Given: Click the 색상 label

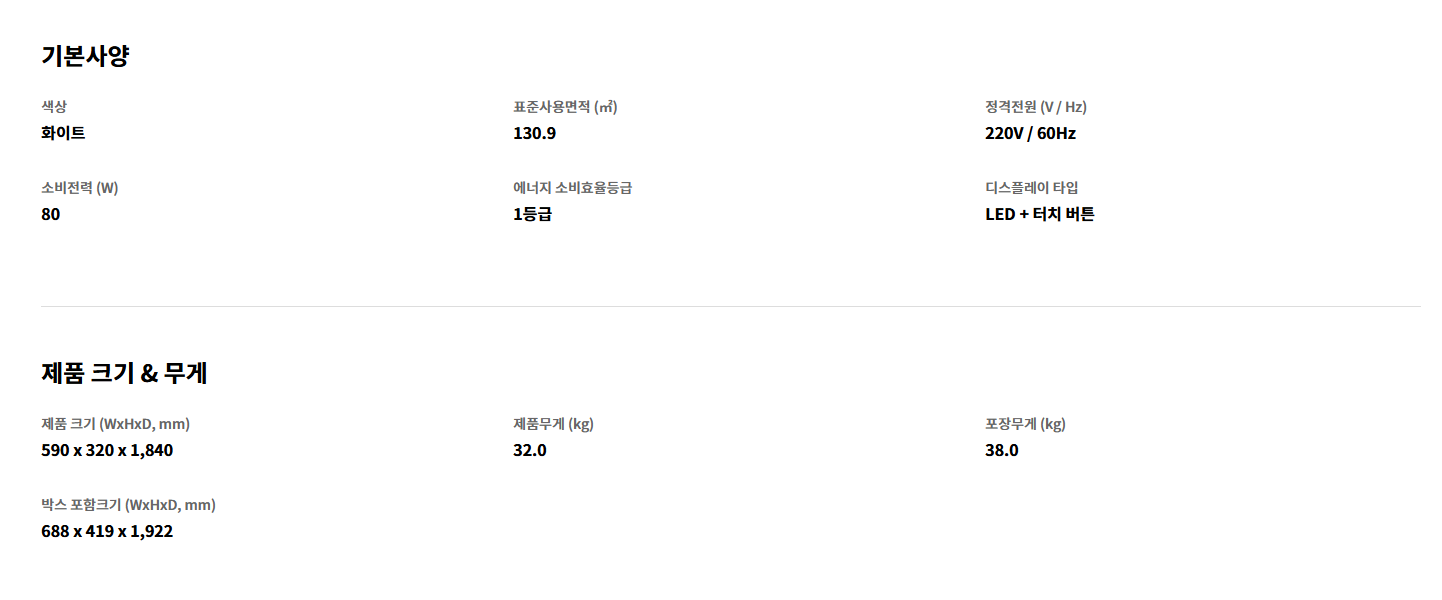Looking at the screenshot, I should click(54, 107).
